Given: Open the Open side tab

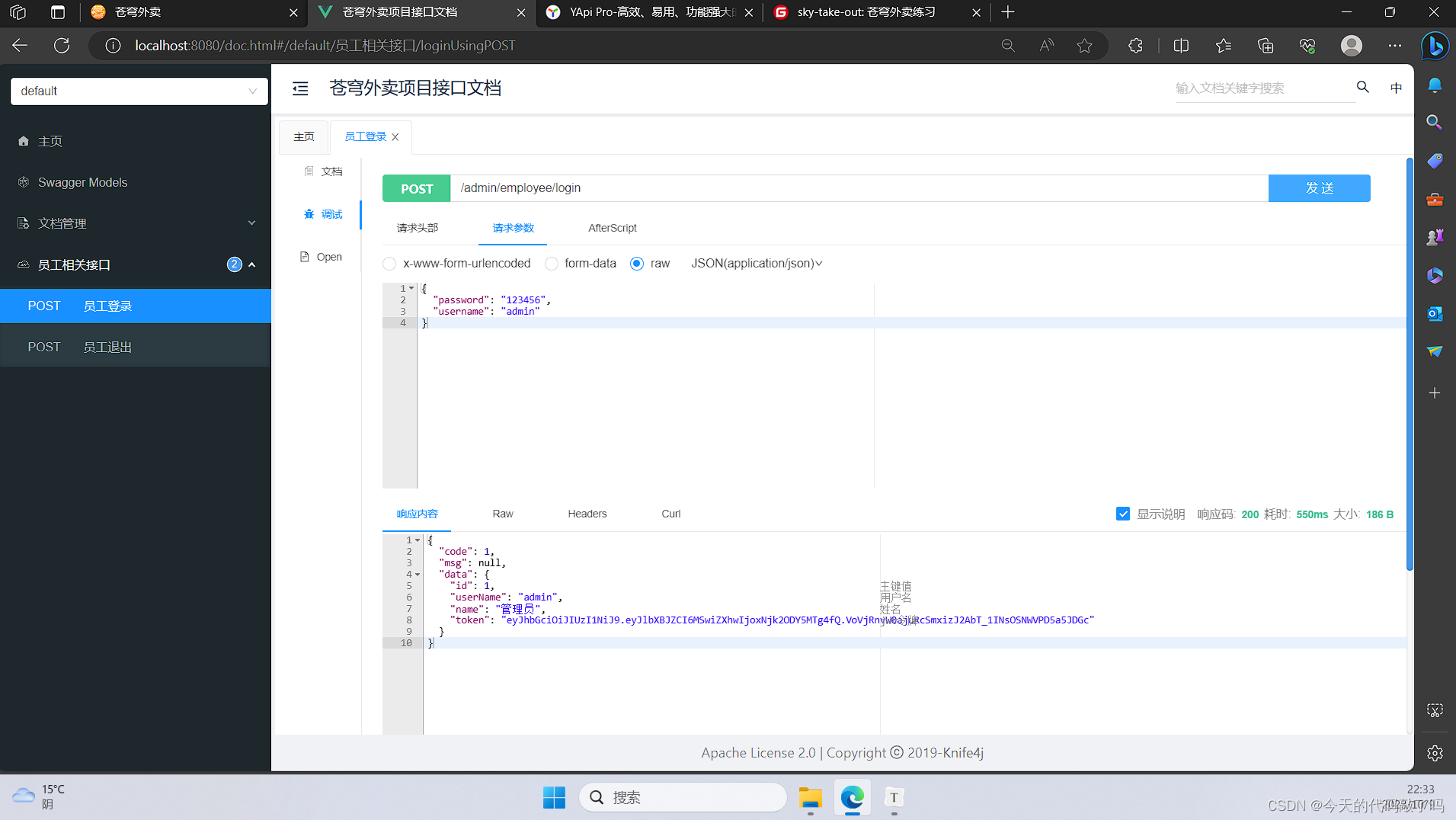Looking at the screenshot, I should (322, 257).
